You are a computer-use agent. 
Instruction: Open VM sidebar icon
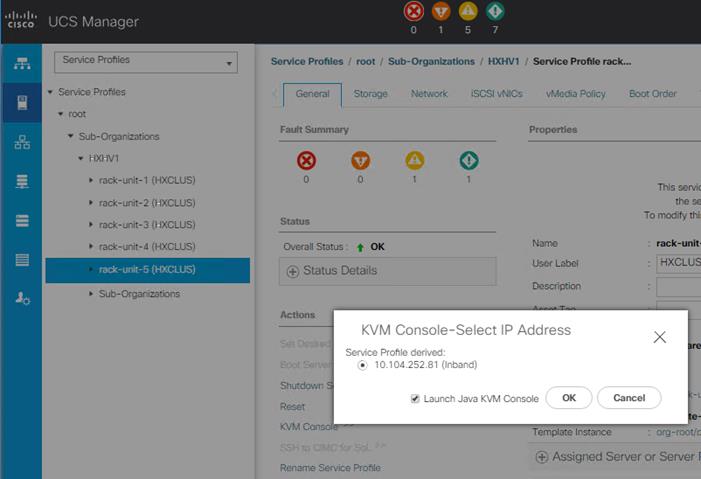click(x=22, y=220)
